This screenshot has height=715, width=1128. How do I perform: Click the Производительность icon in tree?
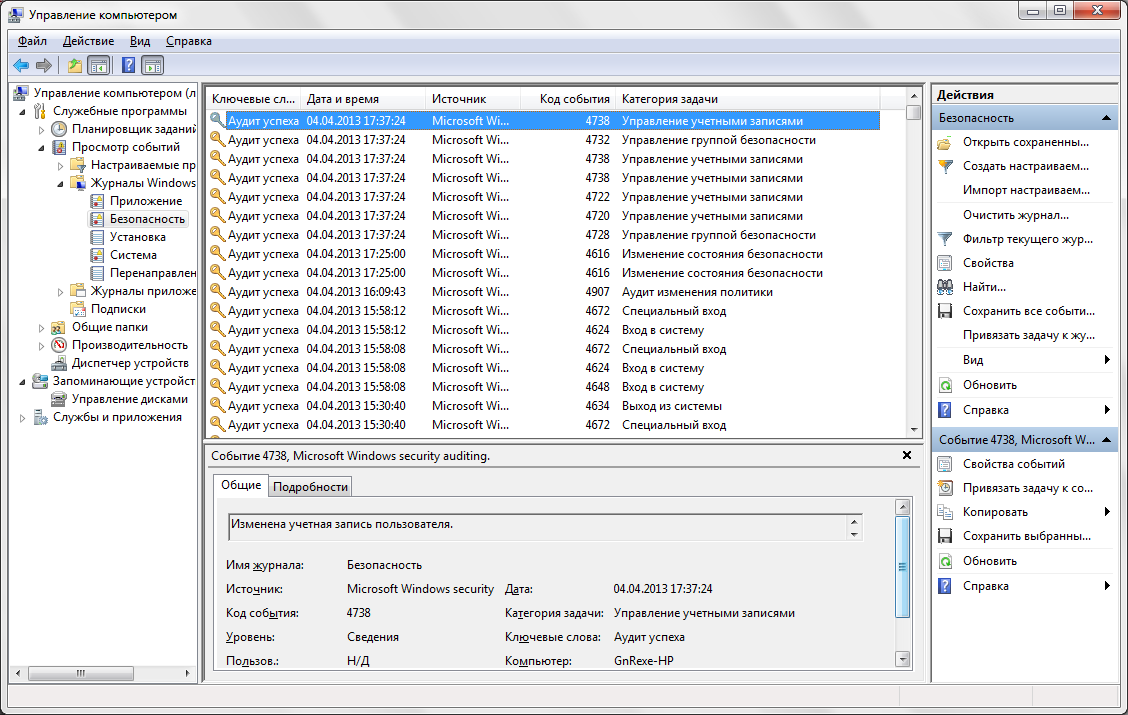59,345
